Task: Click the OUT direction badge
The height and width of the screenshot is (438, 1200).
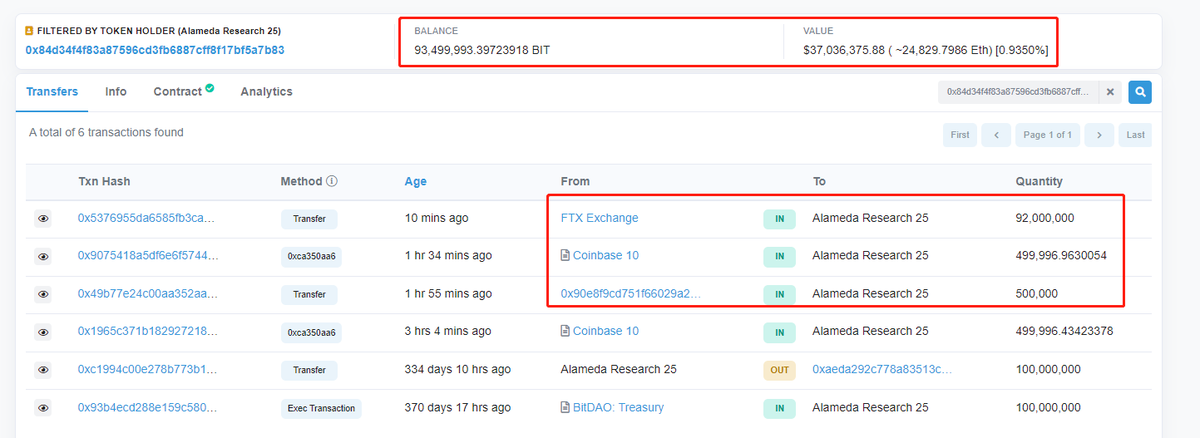Action: coord(779,370)
